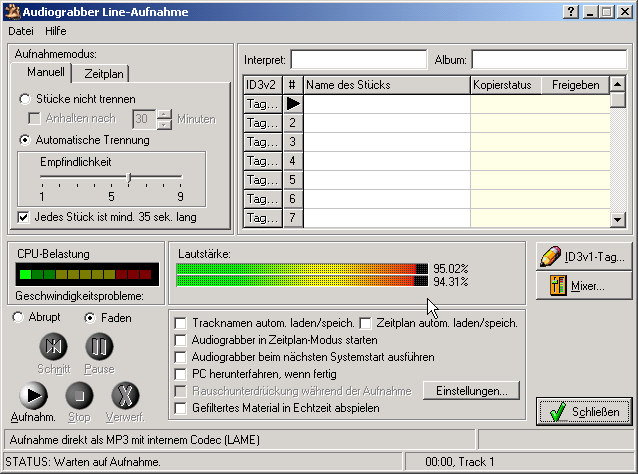Click the track list scrollbar thumb
Image resolution: width=638 pixels, height=474 pixels.
coord(618,100)
